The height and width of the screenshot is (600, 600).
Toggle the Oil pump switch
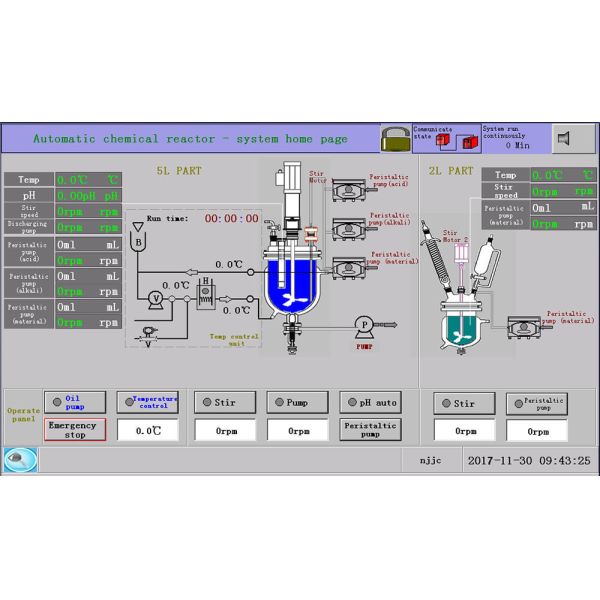(74, 403)
